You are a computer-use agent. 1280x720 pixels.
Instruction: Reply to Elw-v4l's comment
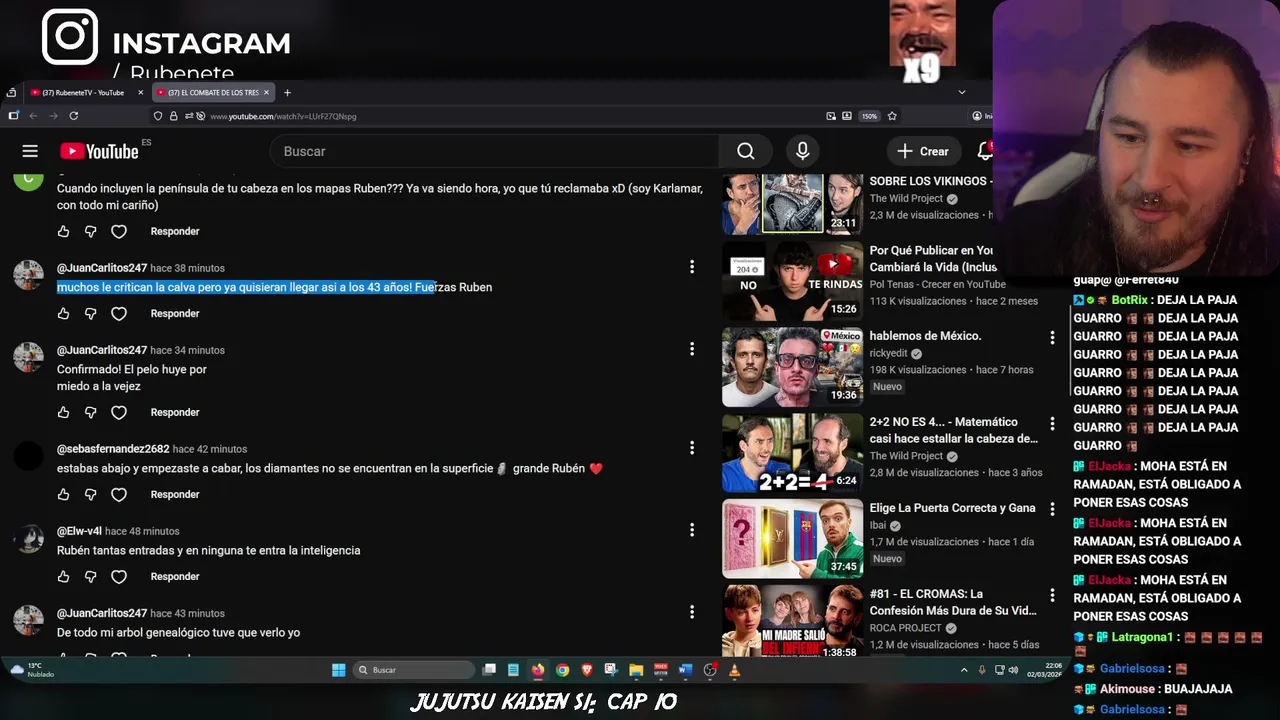pyautogui.click(x=175, y=576)
